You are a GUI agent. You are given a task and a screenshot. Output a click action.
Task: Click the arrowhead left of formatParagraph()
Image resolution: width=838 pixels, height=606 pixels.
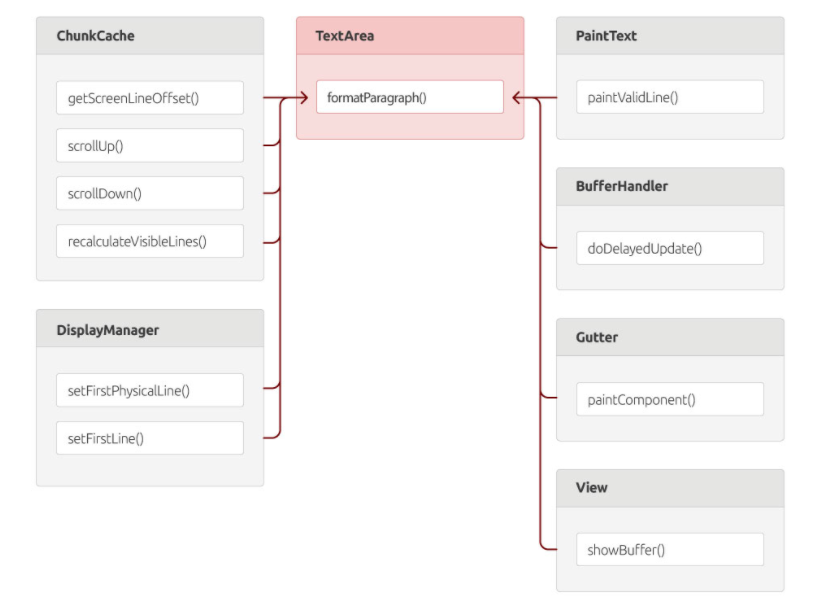(x=303, y=98)
